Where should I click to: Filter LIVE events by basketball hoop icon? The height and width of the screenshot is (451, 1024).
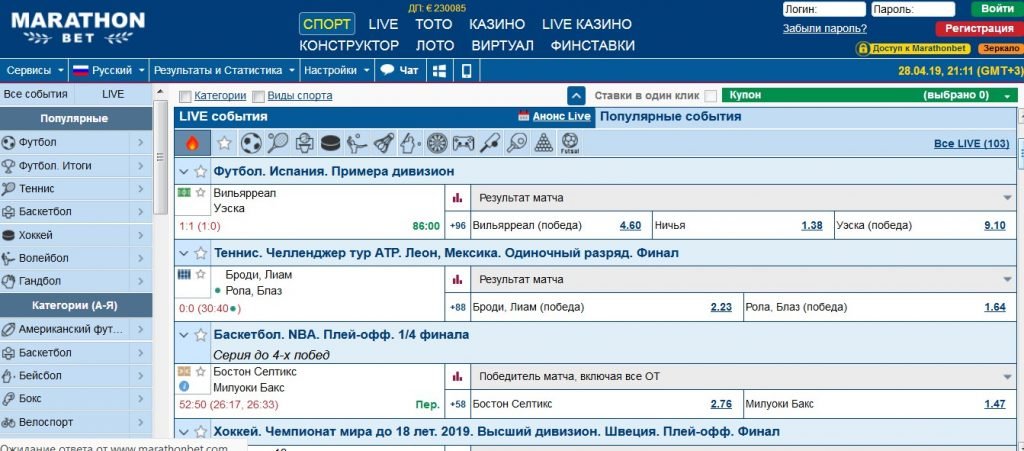[305, 143]
